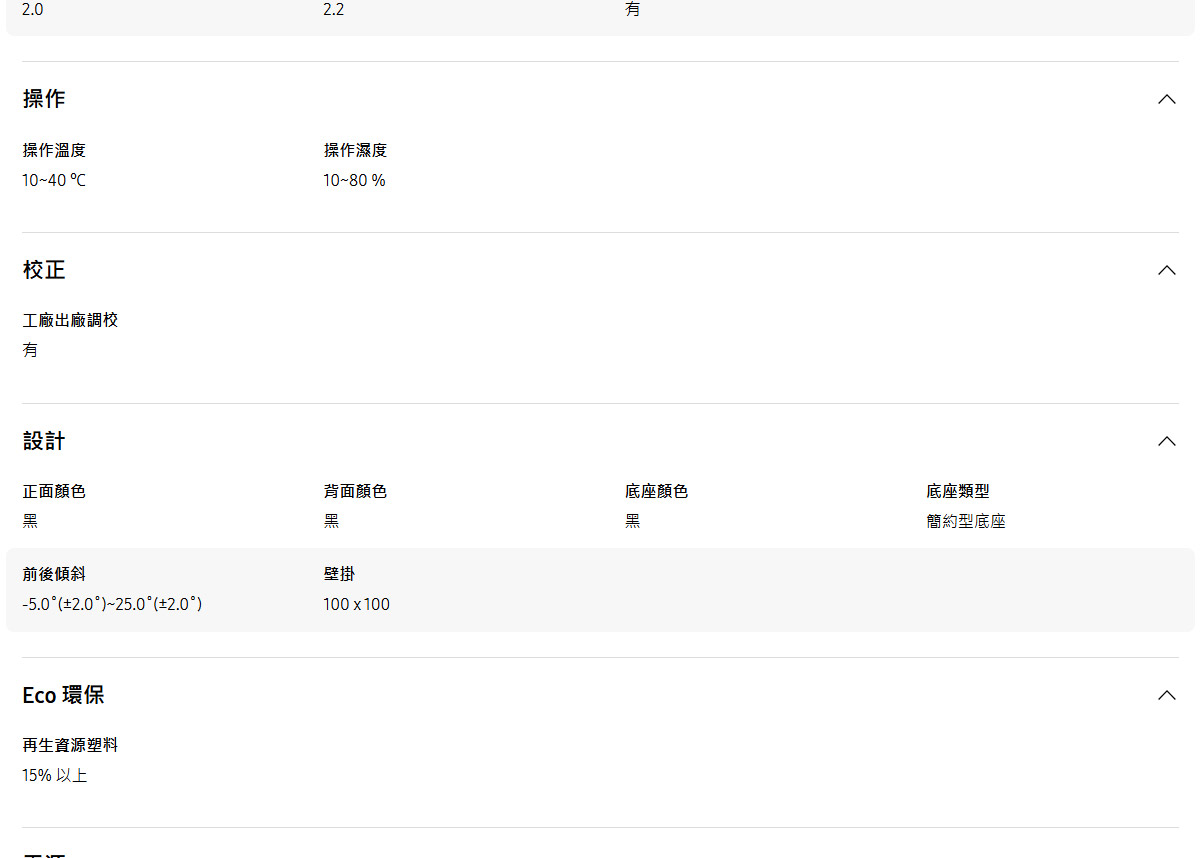The image size is (1200, 858).
Task: Collapse the Eco 環保 section chevron
Action: click(1166, 694)
